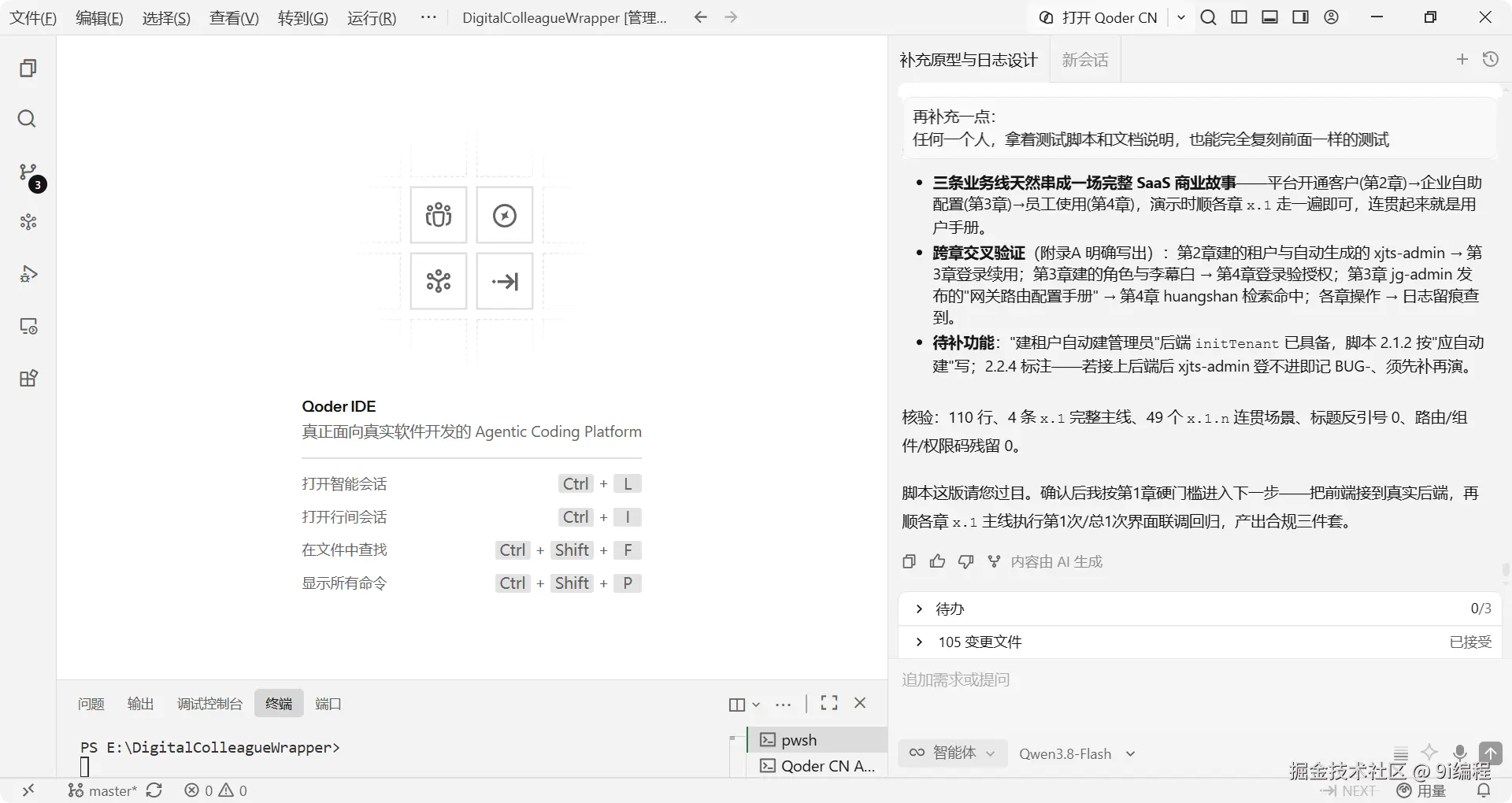The width and height of the screenshot is (1512, 803).
Task: Click the 追加需求或提问 input field
Action: point(1199,679)
